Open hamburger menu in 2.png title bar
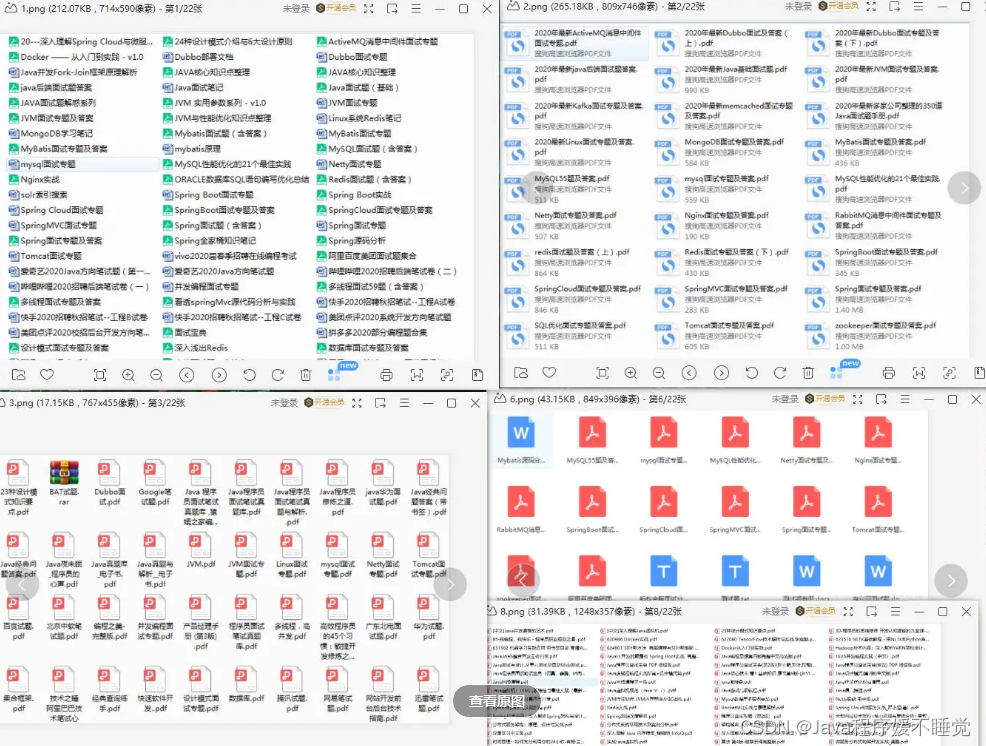 pyautogui.click(x=919, y=6)
